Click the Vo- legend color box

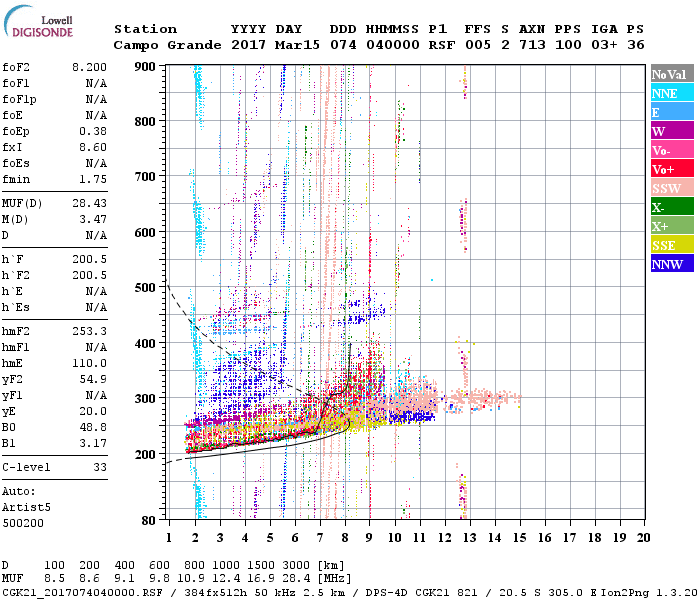coord(669,151)
